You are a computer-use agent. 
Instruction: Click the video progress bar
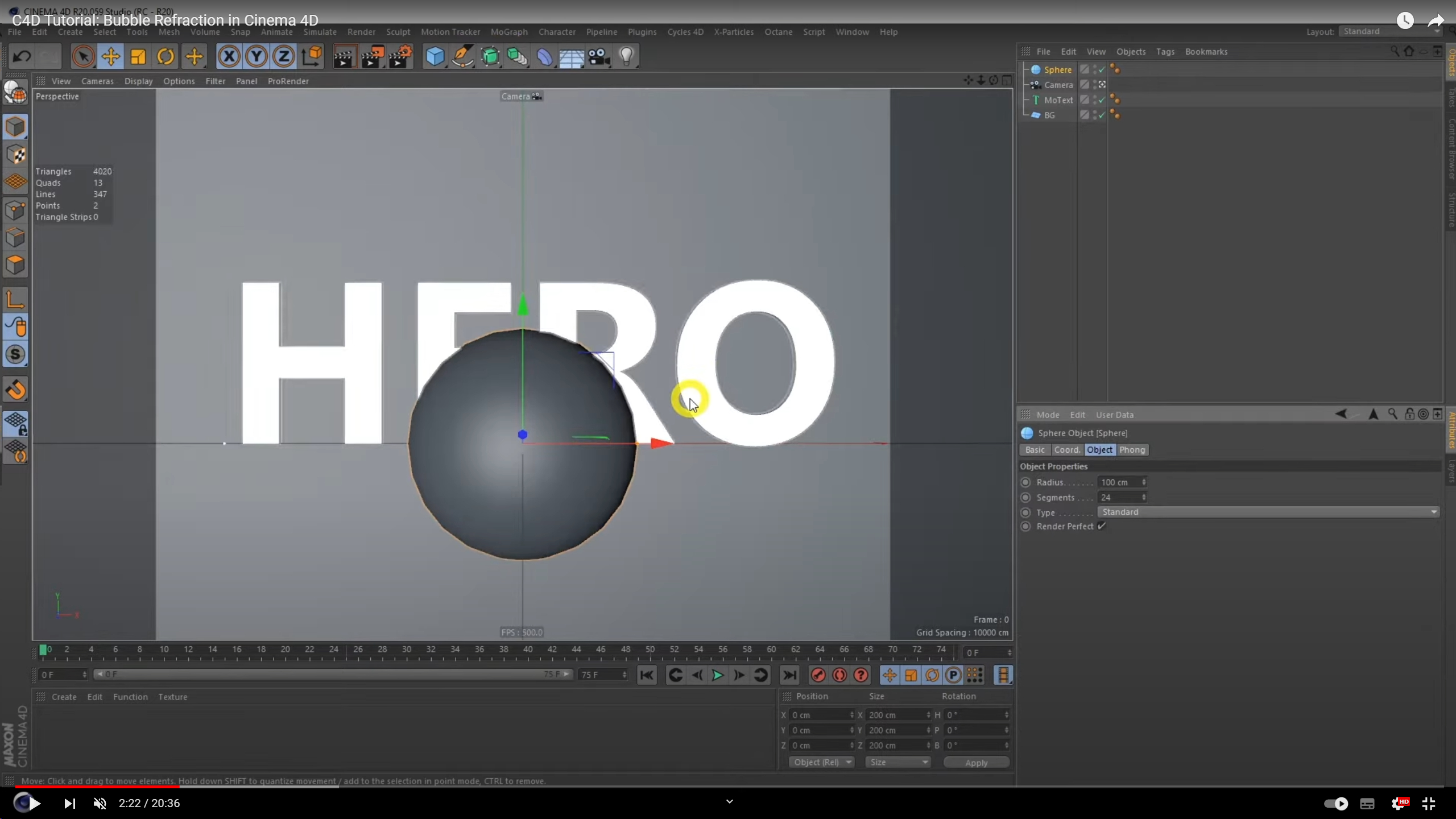coord(728,787)
